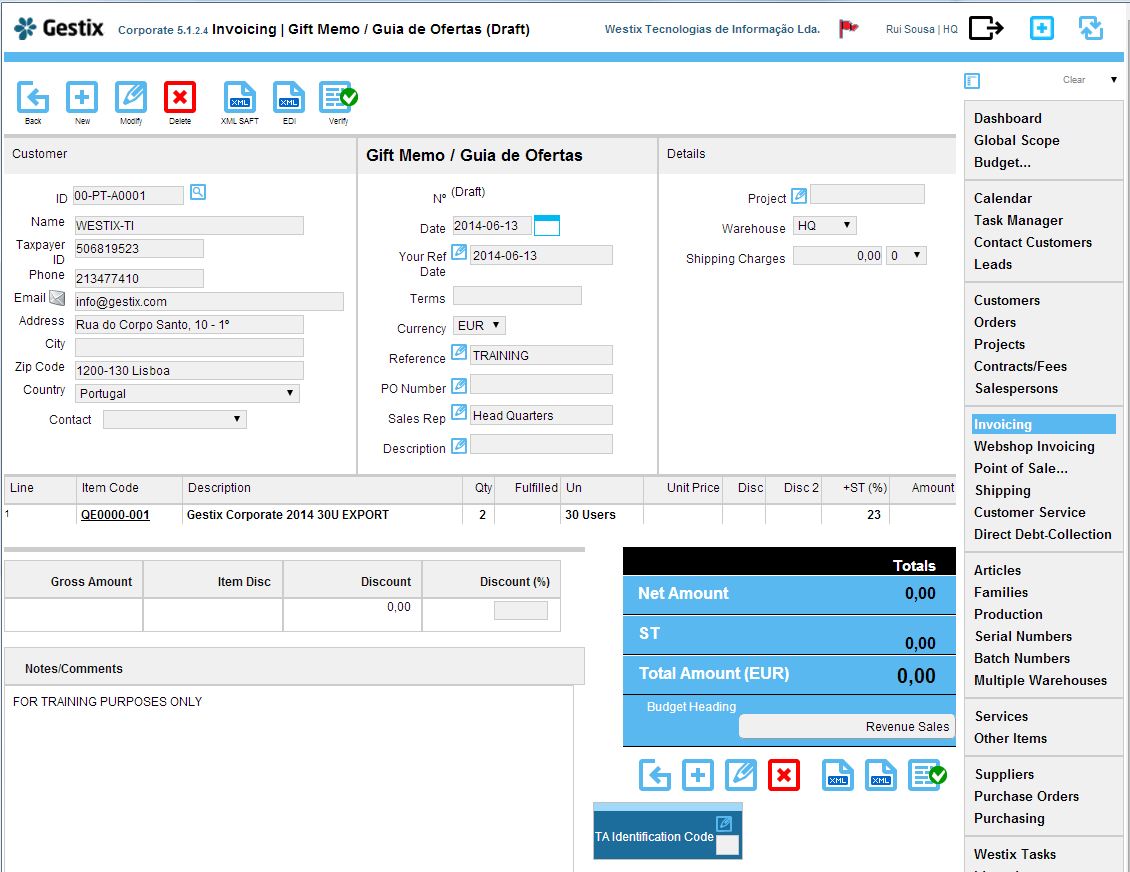Image resolution: width=1130 pixels, height=872 pixels.
Task: Click the Email envelope icon
Action: click(57, 298)
